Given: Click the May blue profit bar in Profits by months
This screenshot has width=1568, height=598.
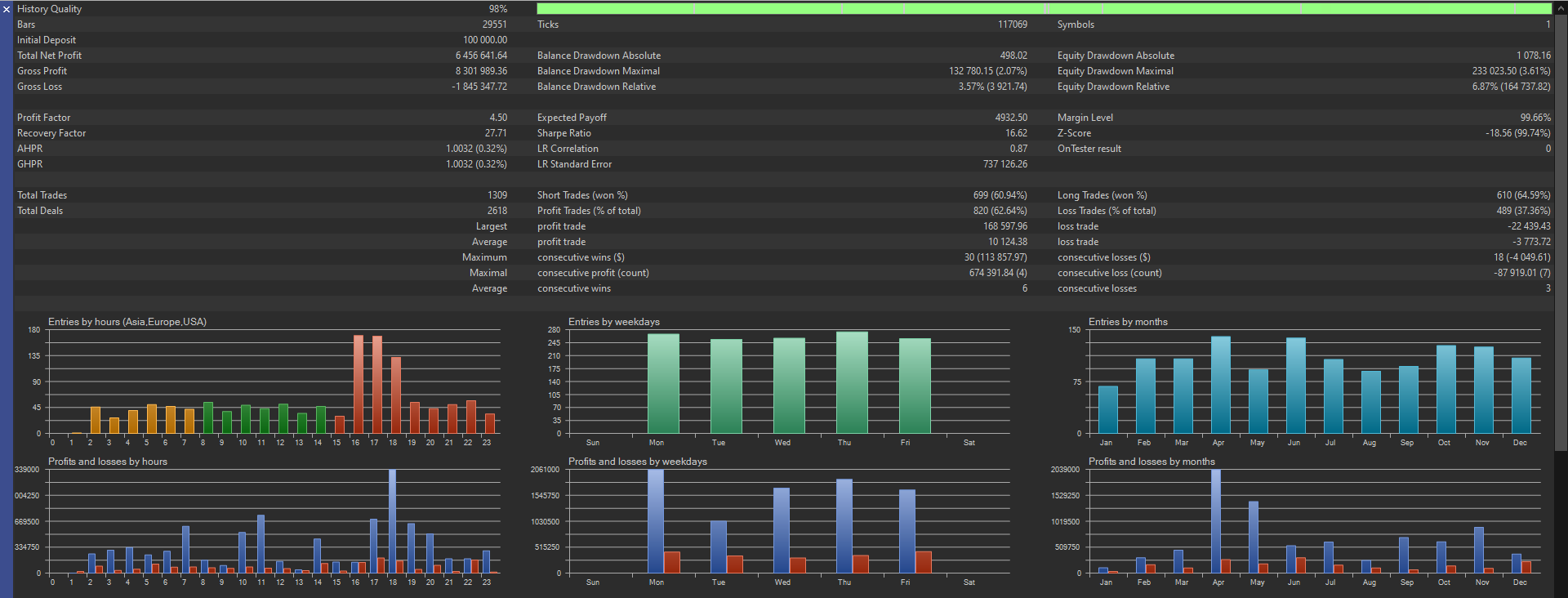Looking at the screenshot, I should pos(1254,537).
